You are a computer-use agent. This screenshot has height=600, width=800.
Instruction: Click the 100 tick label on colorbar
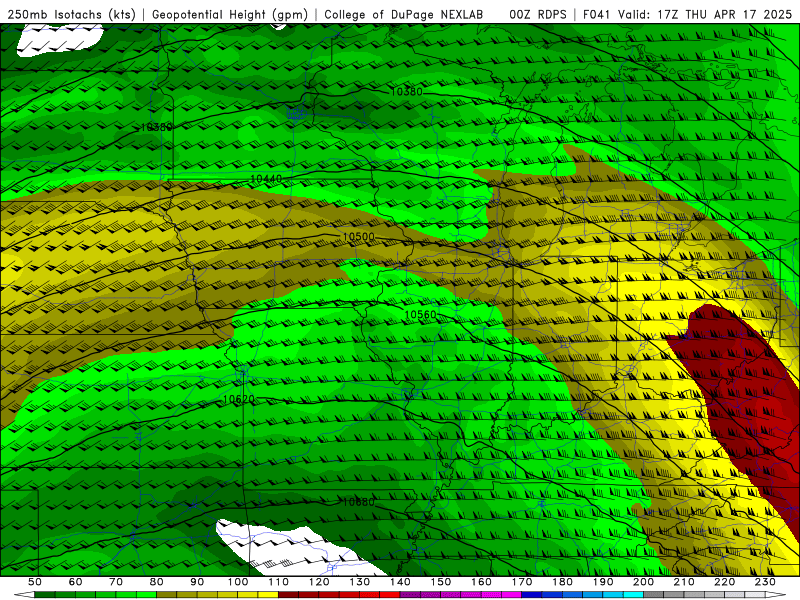coord(238,582)
